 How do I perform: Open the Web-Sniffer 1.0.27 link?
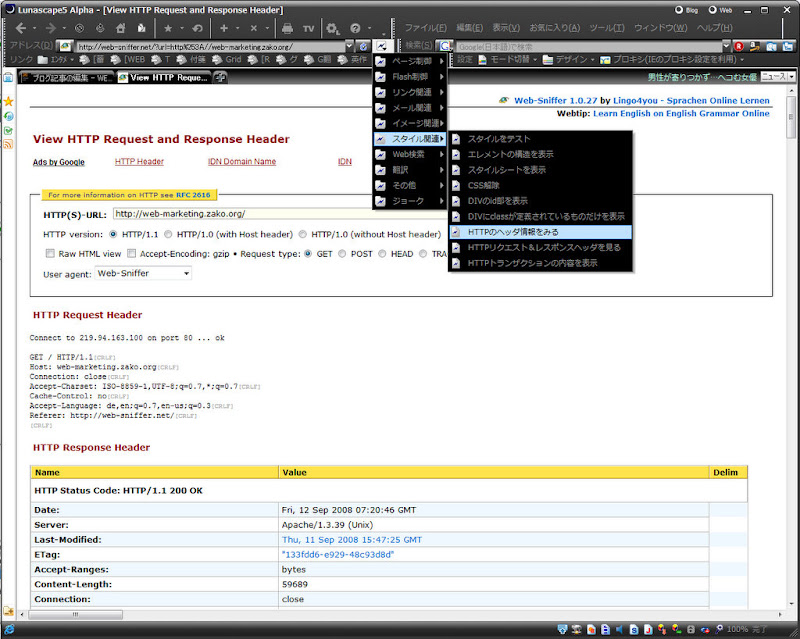[x=555, y=101]
